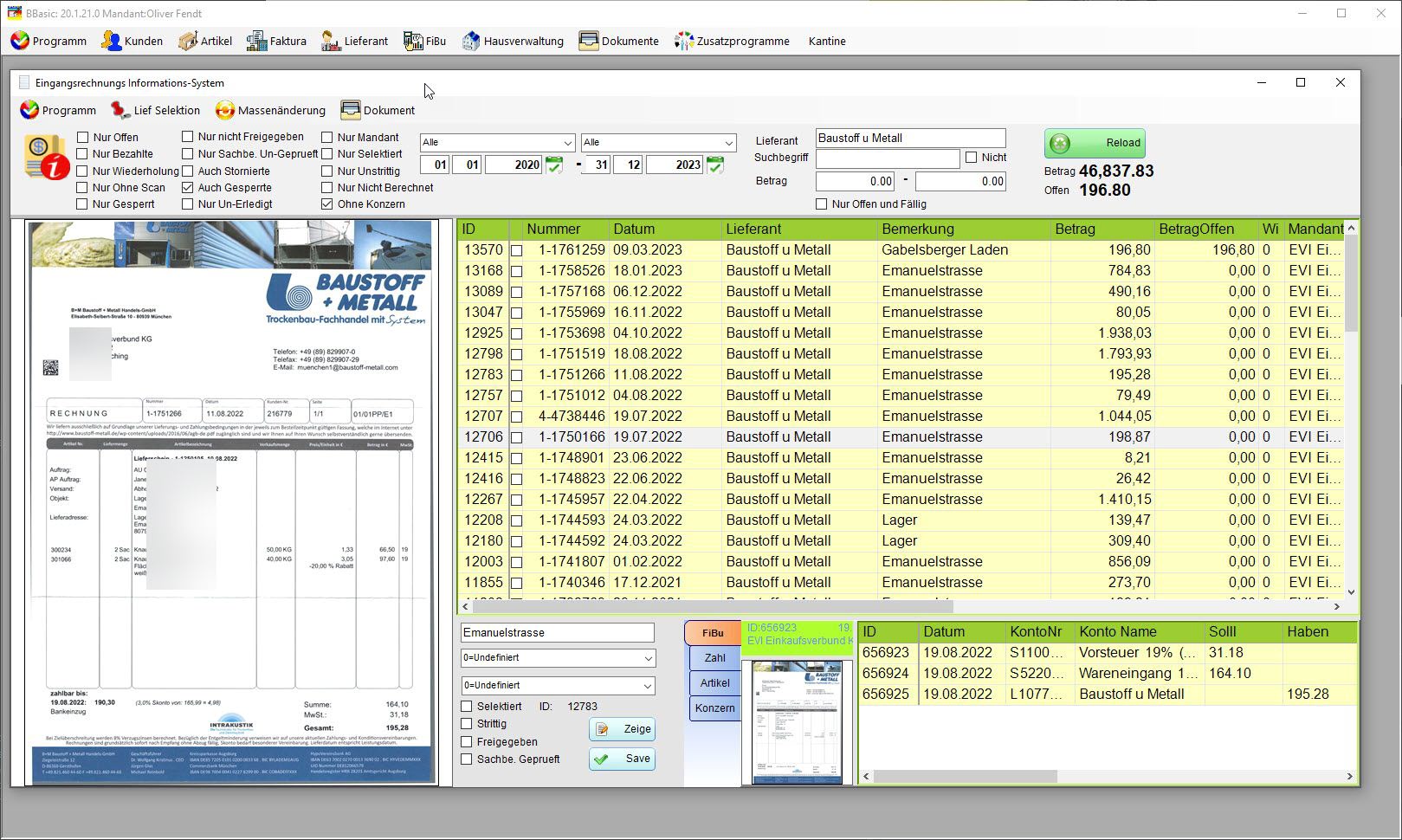Image resolution: width=1402 pixels, height=840 pixels.
Task: Open the FiBu menu icon at top
Action: coord(413,41)
